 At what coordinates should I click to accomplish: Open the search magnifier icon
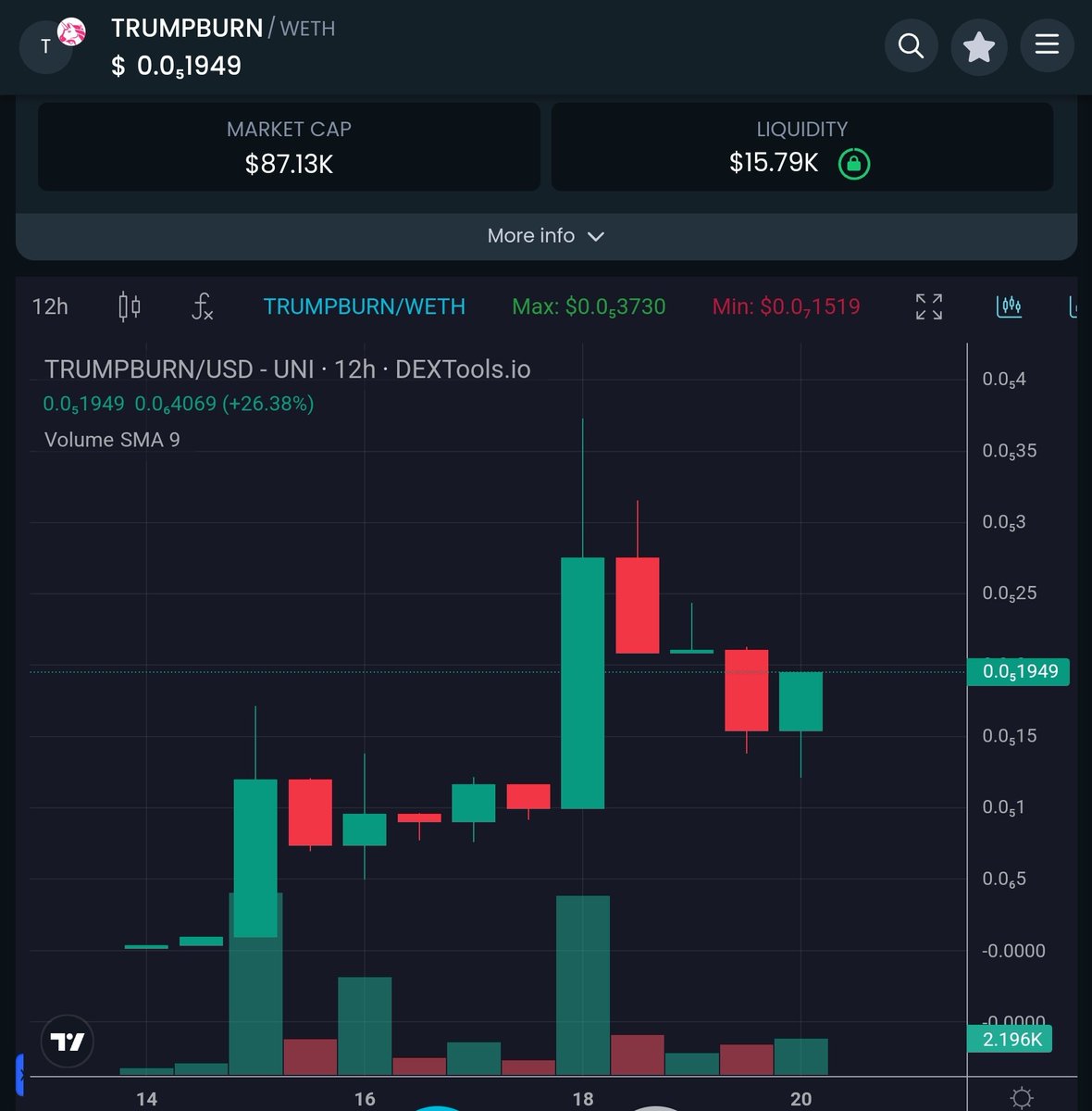coord(911,45)
